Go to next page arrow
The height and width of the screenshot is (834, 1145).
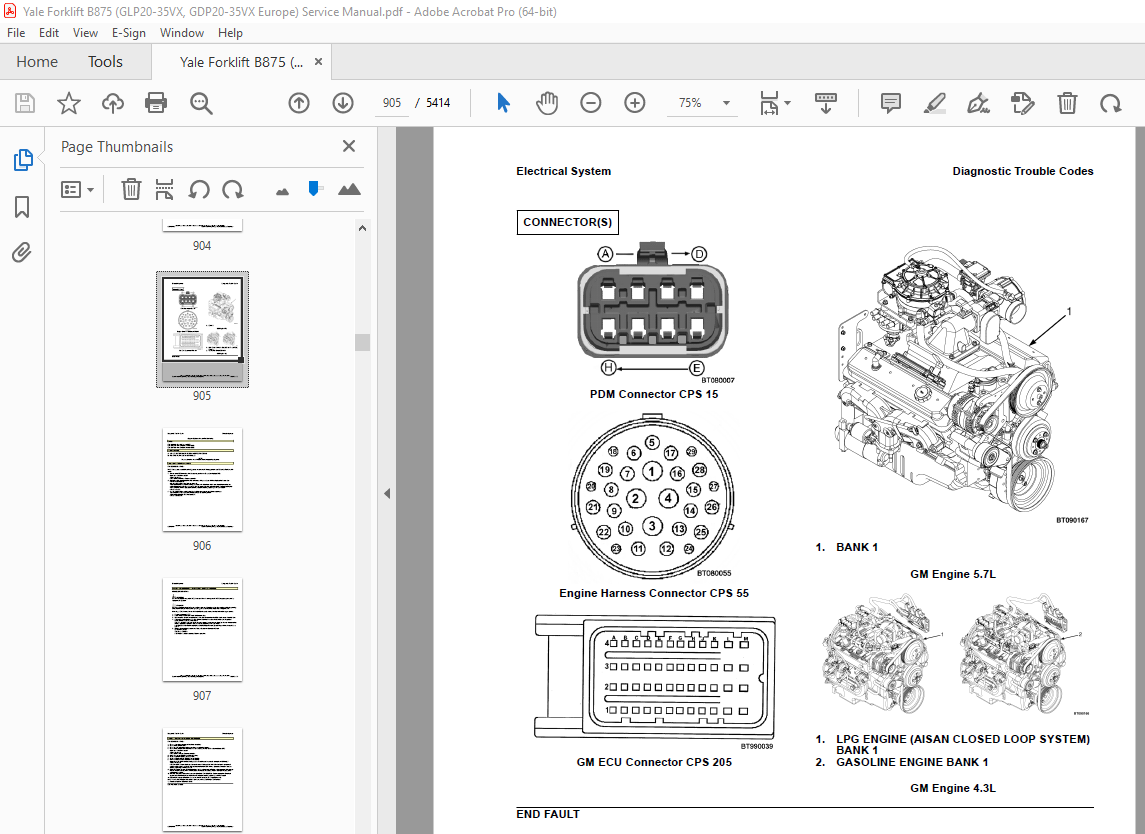pyautogui.click(x=342, y=103)
